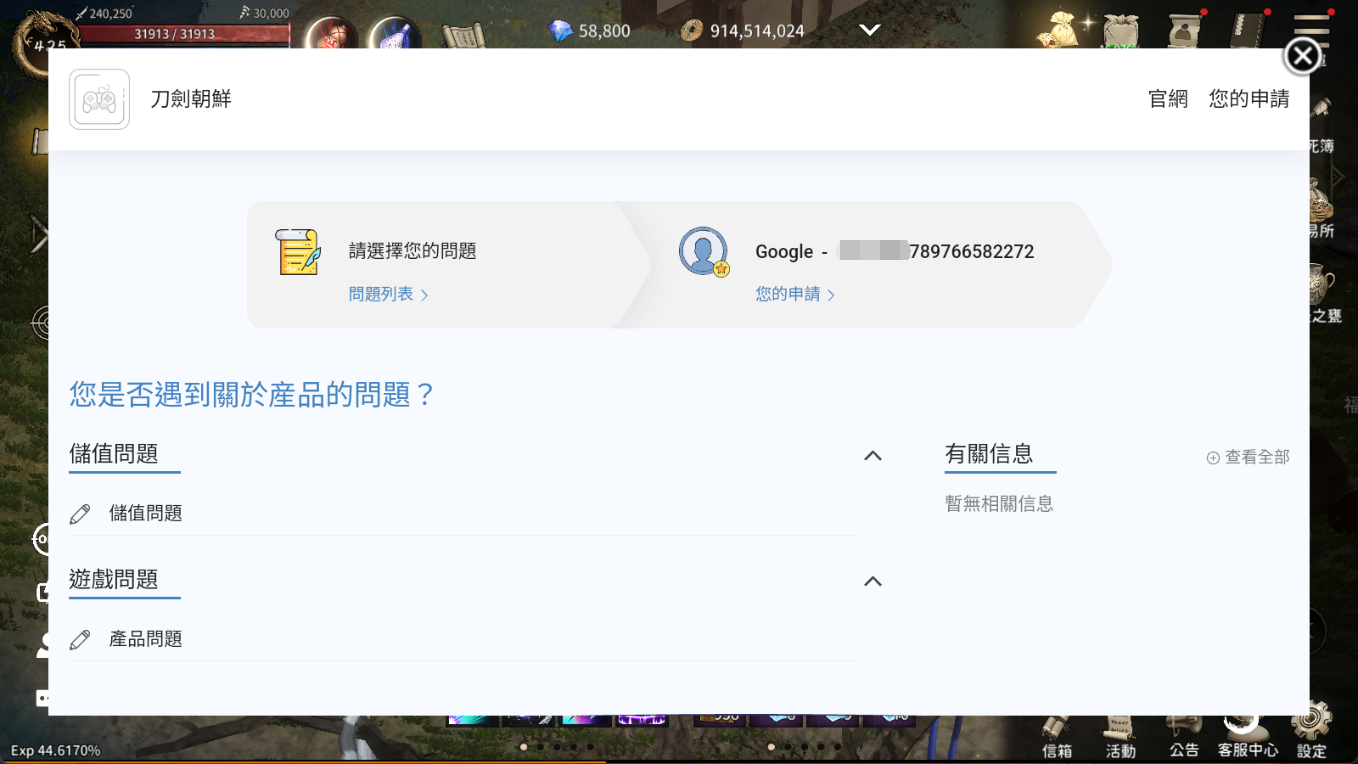Select the 產品問題 topic entry

(145, 639)
